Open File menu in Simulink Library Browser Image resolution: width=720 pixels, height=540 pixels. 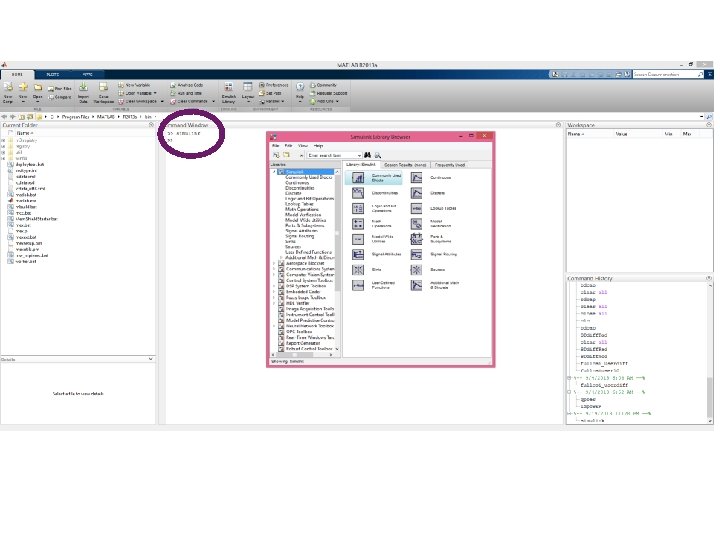[x=276, y=146]
